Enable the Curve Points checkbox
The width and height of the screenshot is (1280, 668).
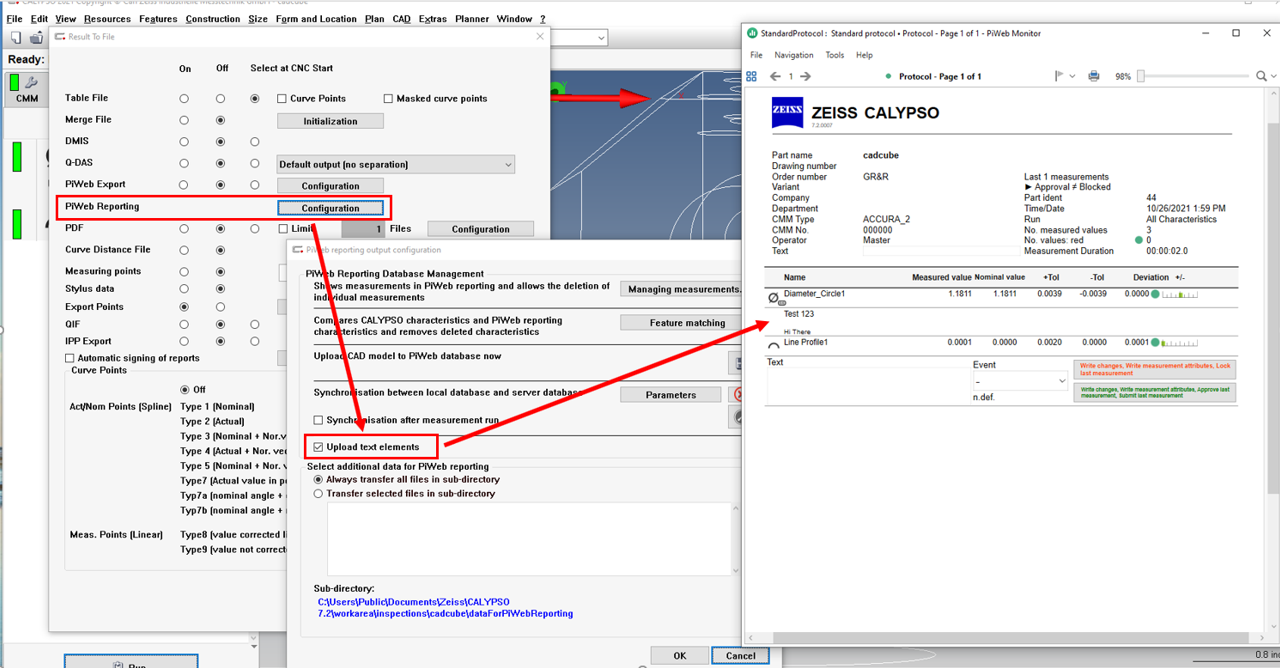(x=282, y=98)
